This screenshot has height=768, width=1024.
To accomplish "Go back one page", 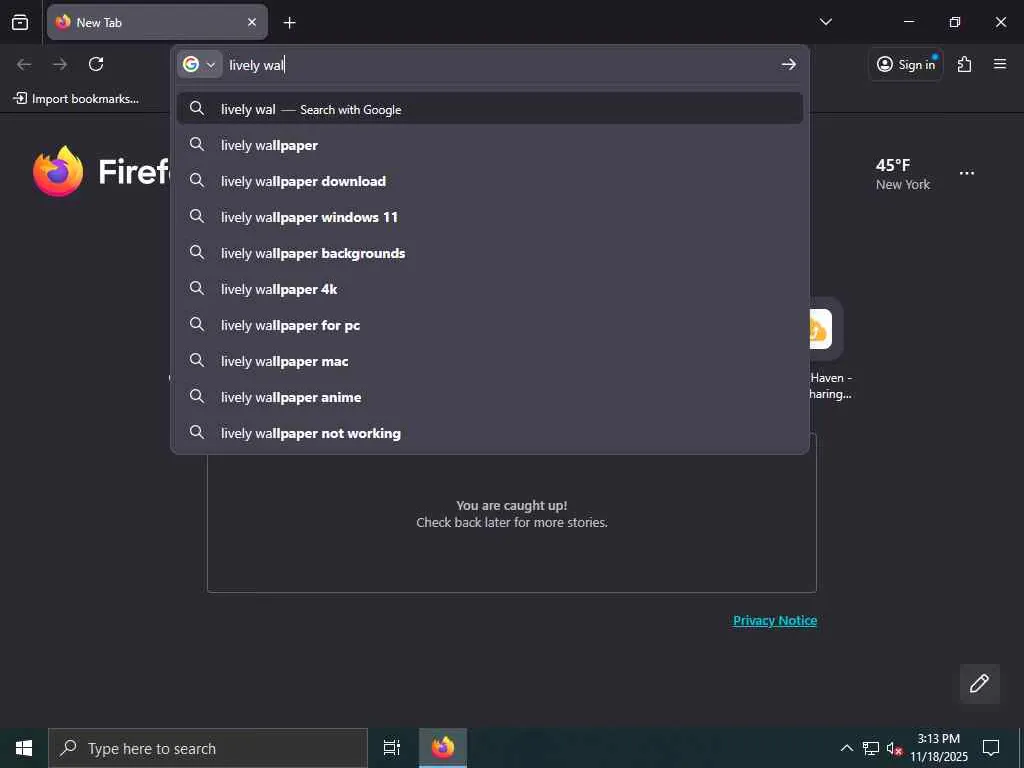I will tap(24, 64).
